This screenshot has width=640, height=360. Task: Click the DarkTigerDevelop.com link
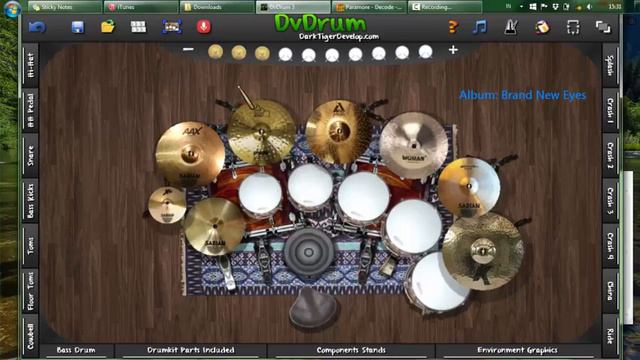click(x=339, y=37)
